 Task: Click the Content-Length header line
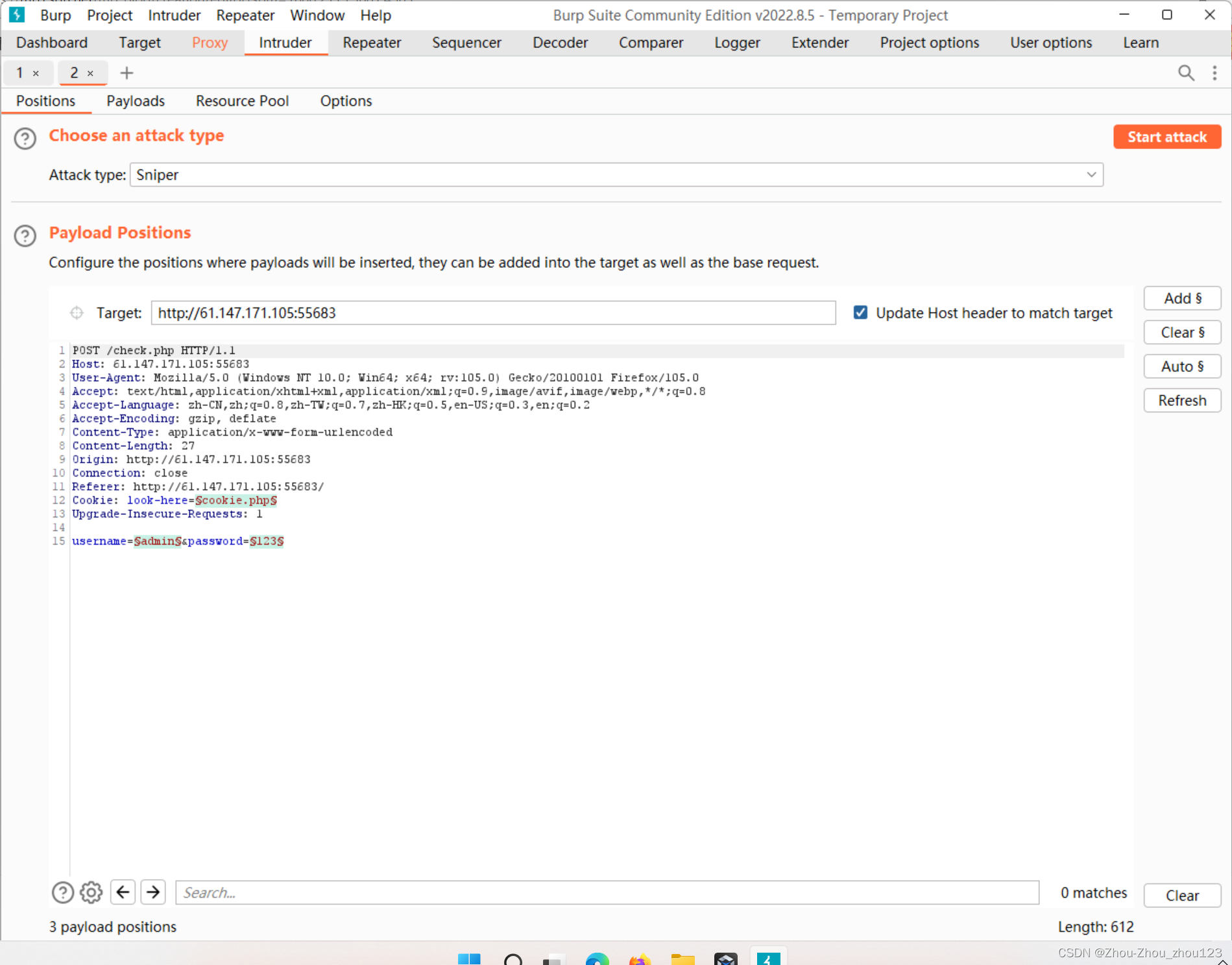(133, 446)
